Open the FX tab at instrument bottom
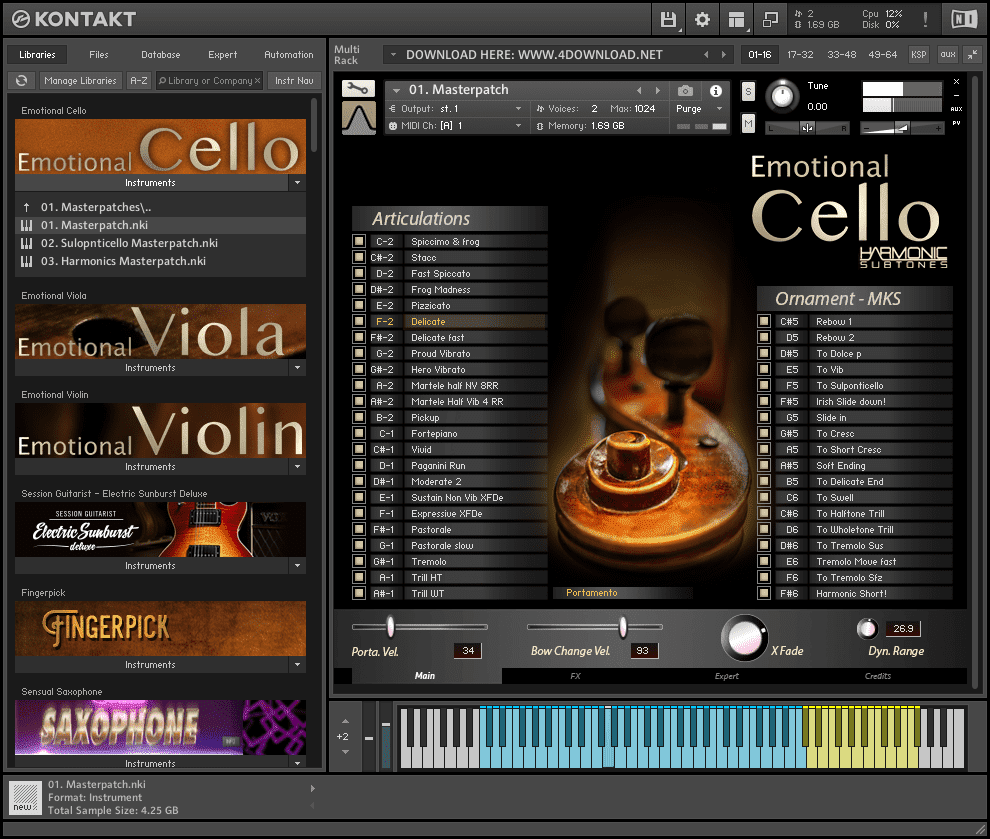This screenshot has width=990, height=839. (576, 676)
